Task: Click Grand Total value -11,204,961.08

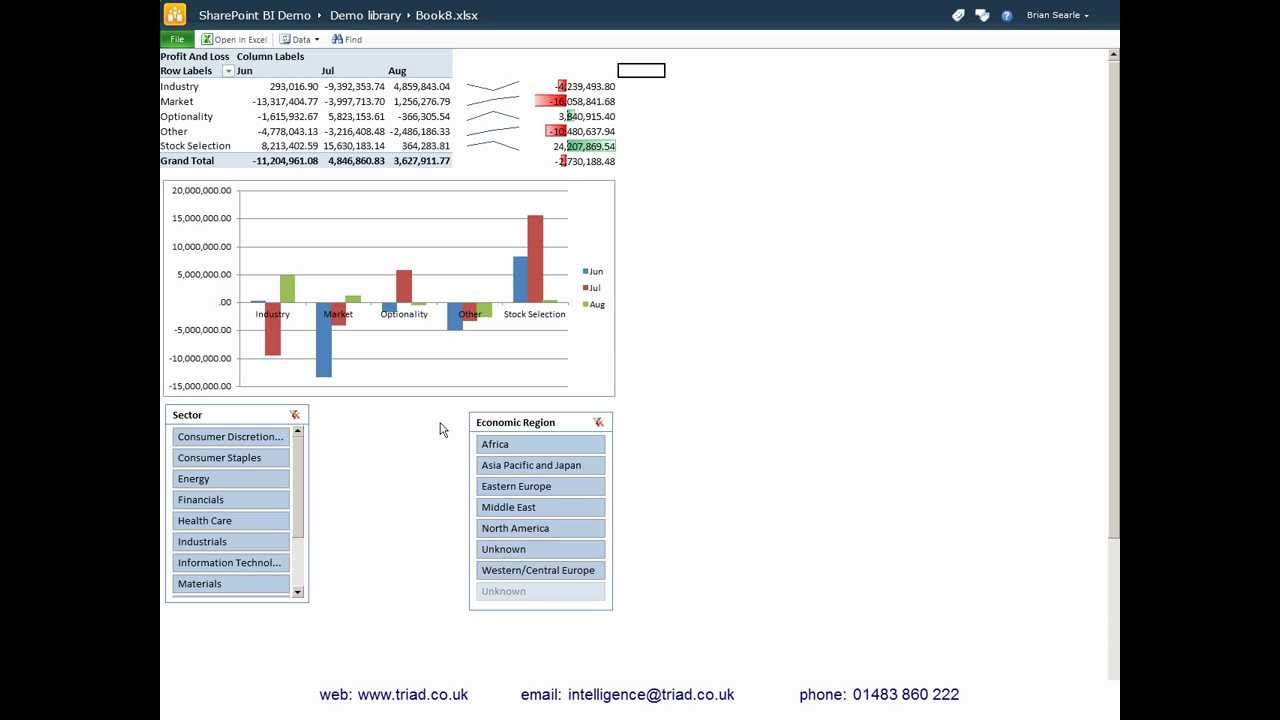Action: coord(286,161)
